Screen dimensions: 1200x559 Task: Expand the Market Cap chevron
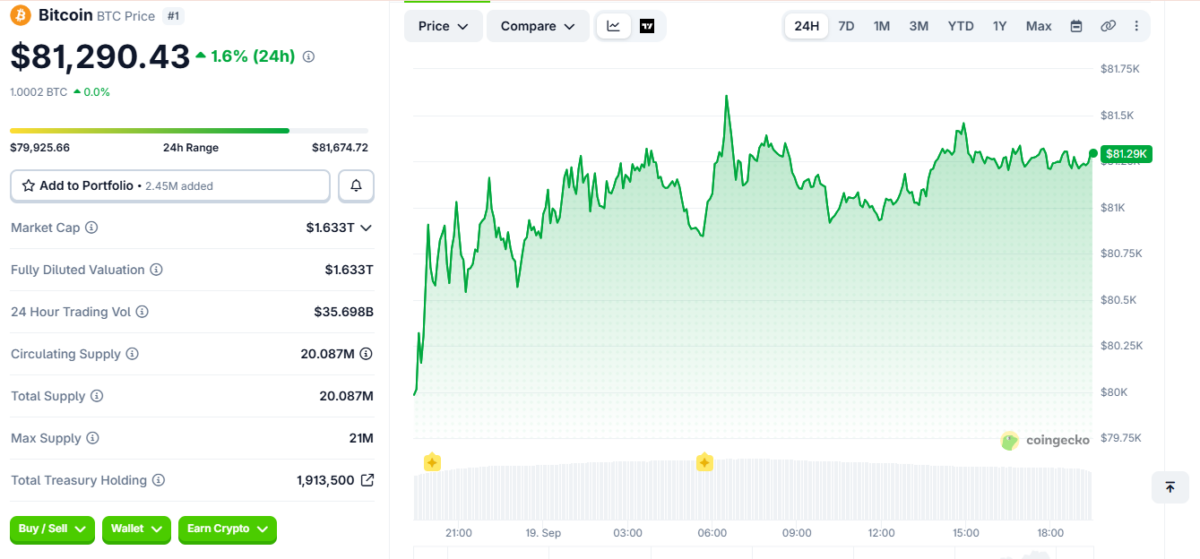(366, 228)
